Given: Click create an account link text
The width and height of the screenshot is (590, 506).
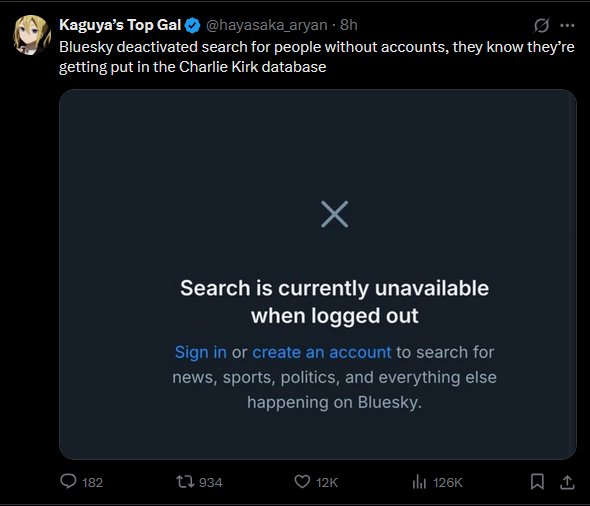Looking at the screenshot, I should [322, 352].
